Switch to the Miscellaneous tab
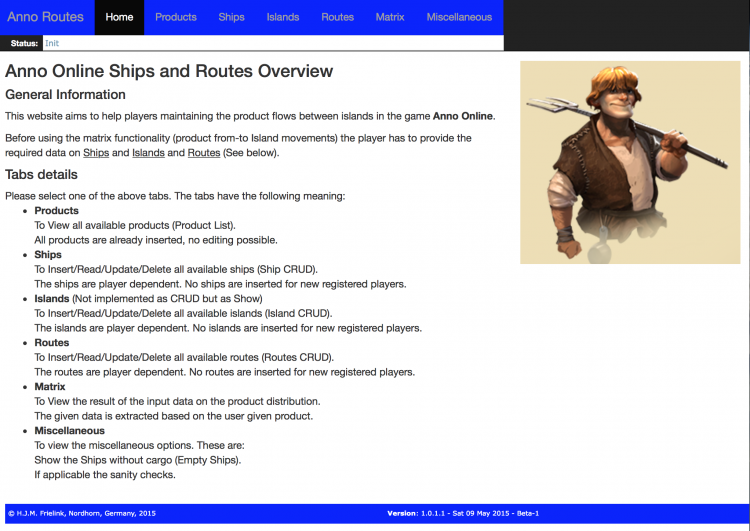Viewport: 750px width, 531px height. click(x=459, y=17)
